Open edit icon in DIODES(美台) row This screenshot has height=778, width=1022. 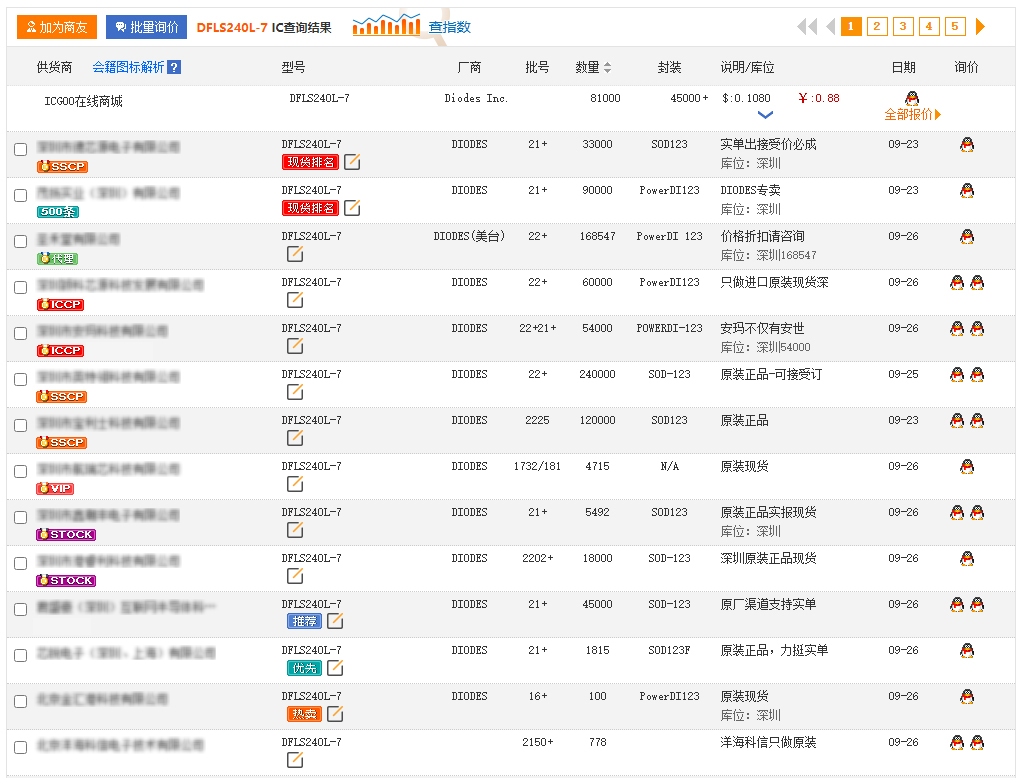coord(295,253)
